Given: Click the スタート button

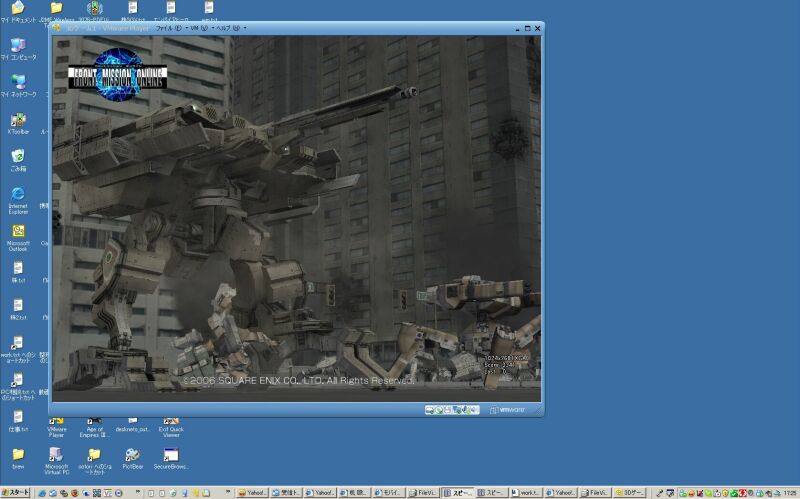Looking at the screenshot, I should (15, 492).
